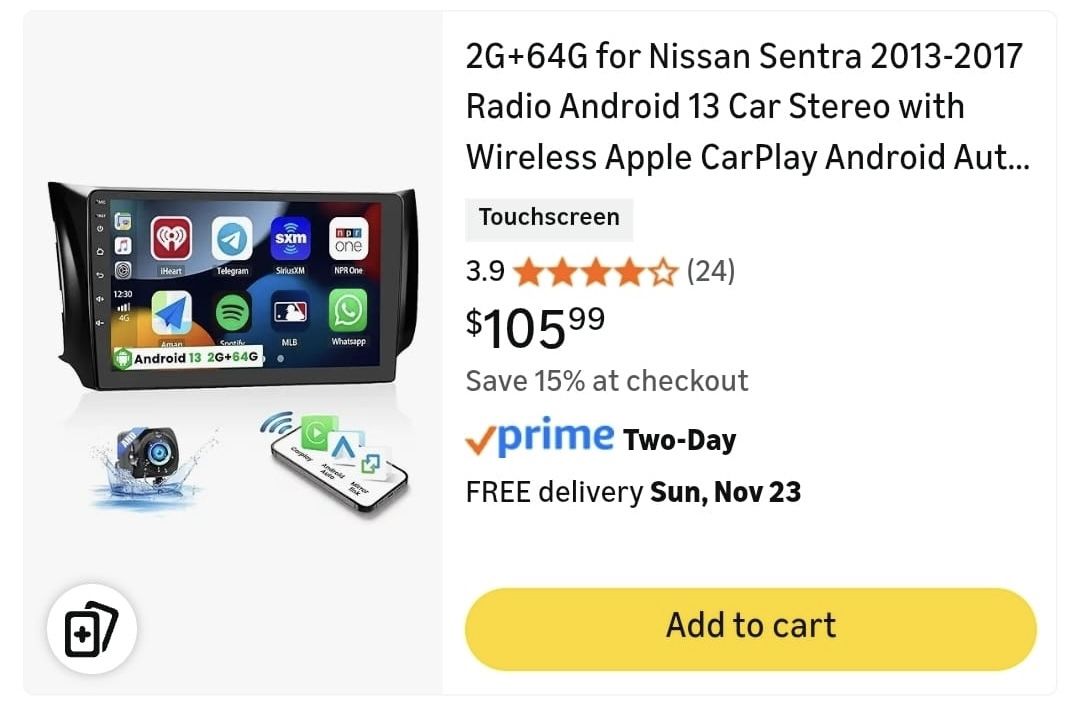
Task: Tap the view similar items icon
Action: click(91, 628)
